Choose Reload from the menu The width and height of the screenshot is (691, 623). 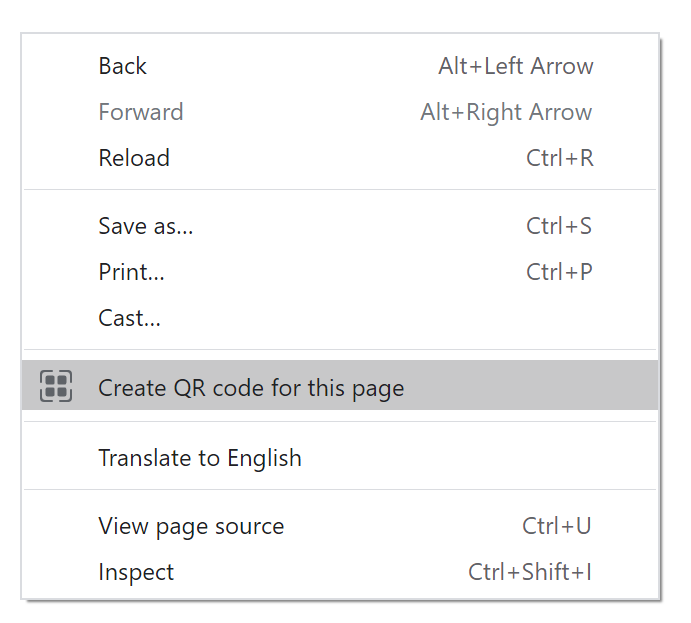click(134, 158)
